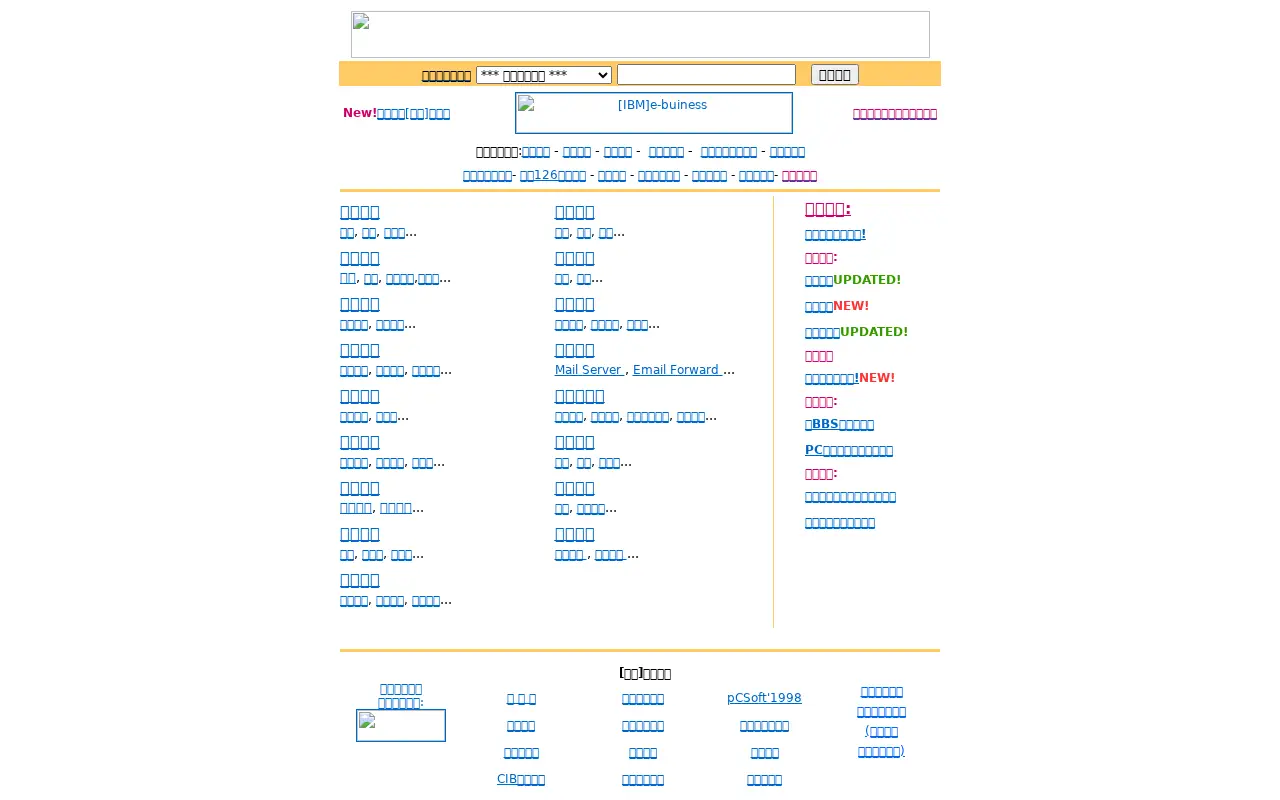This screenshot has height=800, width=1280.
Task: Open the [IBM]e-buiness banner
Action: [x=654, y=113]
